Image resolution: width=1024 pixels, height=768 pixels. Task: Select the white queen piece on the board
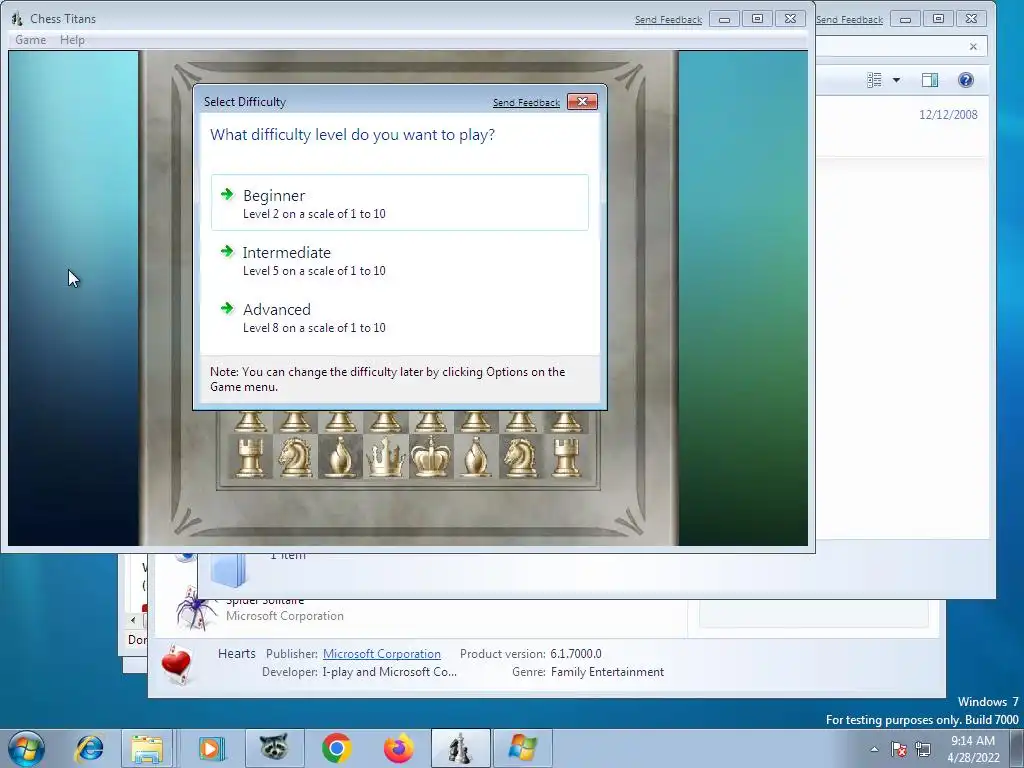click(385, 456)
